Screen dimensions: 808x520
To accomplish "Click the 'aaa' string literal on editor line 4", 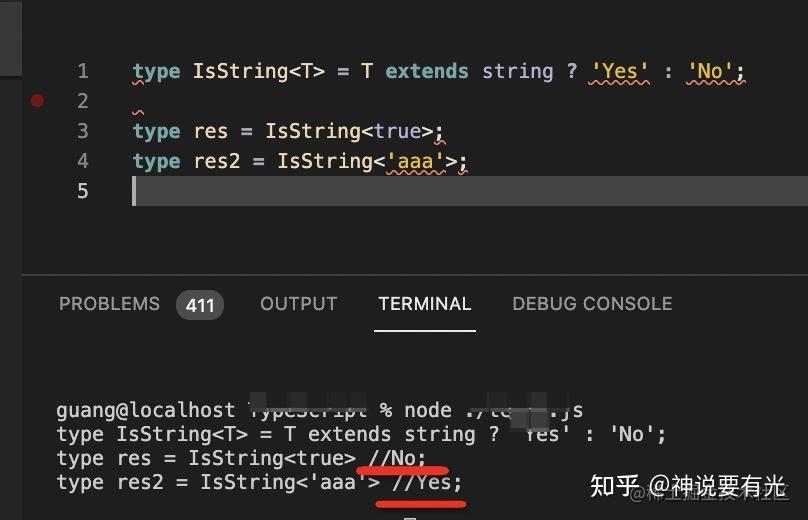I will (x=415, y=161).
